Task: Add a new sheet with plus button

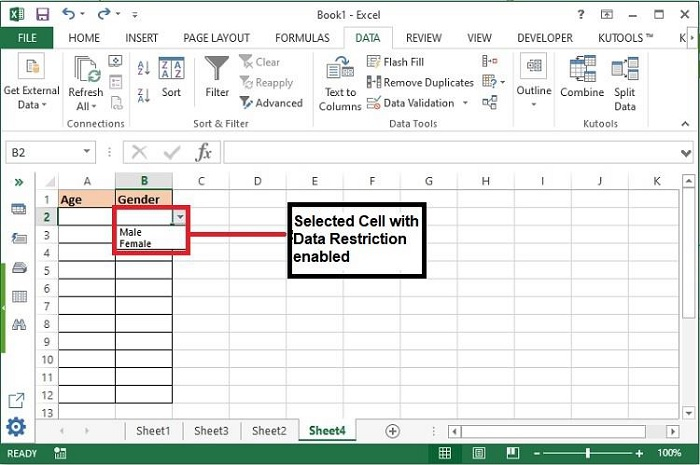Action: click(x=392, y=431)
